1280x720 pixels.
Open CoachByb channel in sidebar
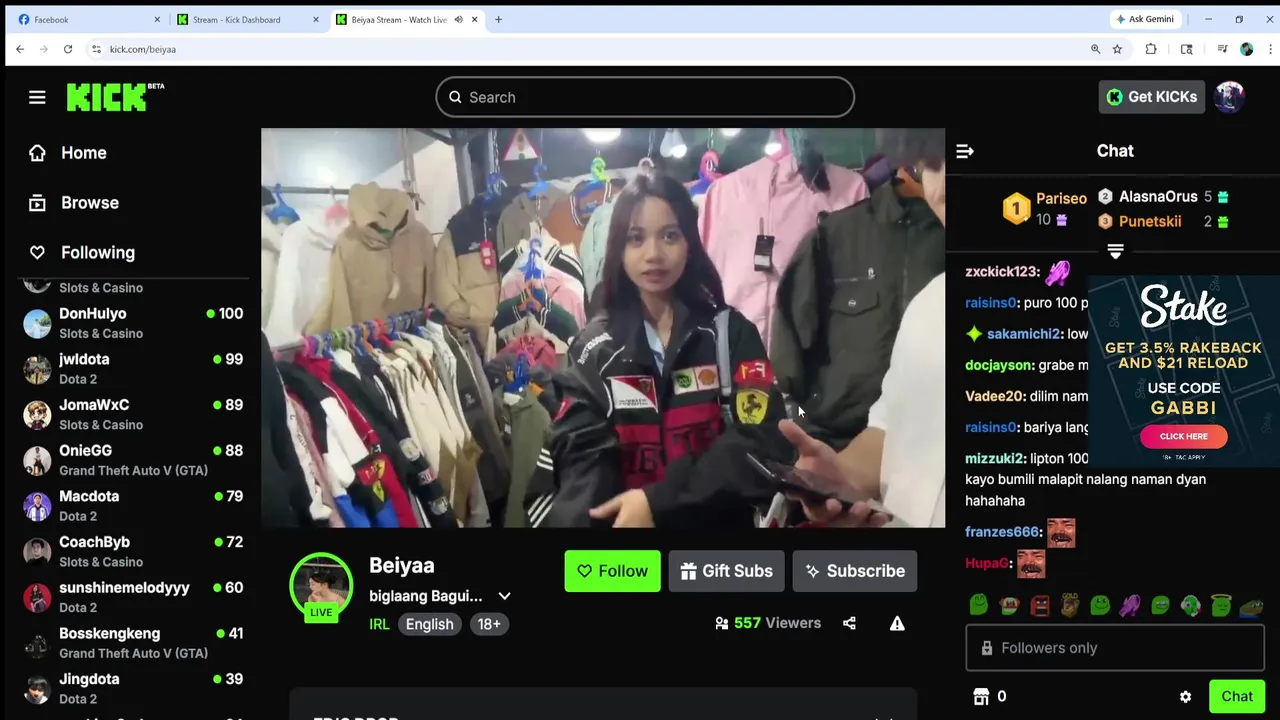(133, 552)
